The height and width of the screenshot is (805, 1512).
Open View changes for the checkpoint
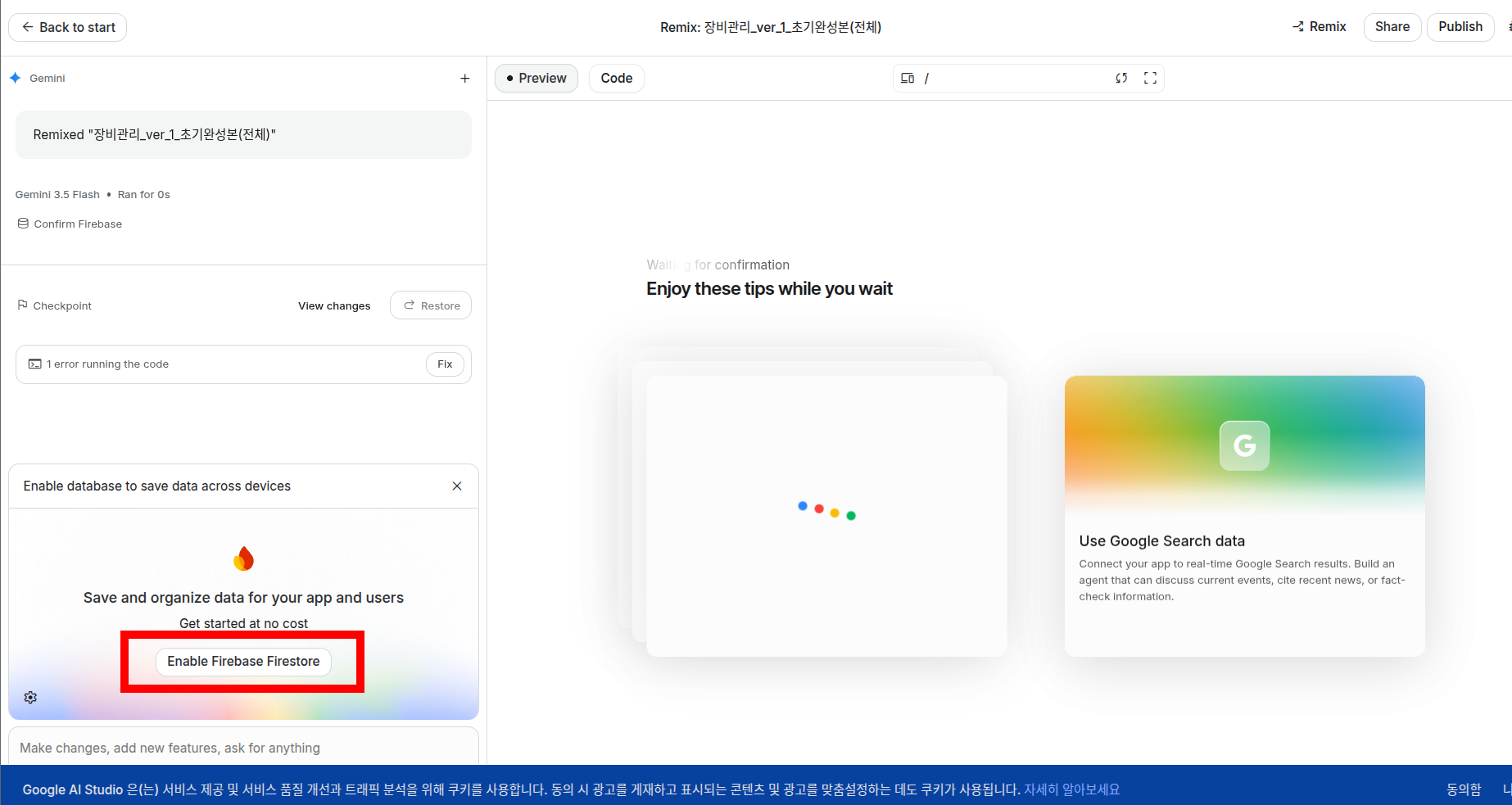pos(334,305)
